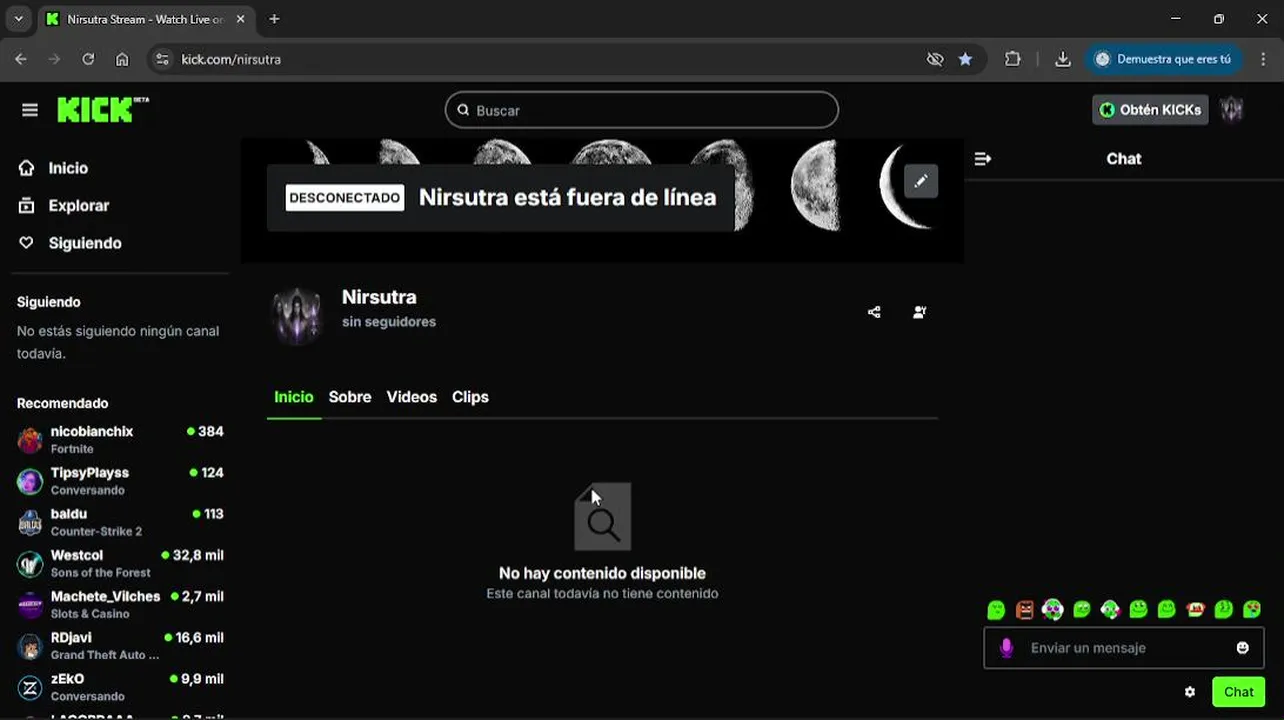1284x720 pixels.
Task: Open the profile avatar in the top right
Action: (x=1232, y=110)
